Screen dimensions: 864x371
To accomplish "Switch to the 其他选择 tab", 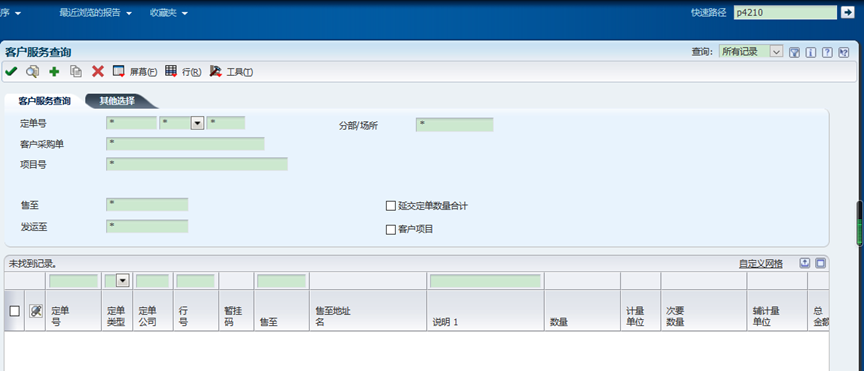I will click(x=117, y=101).
